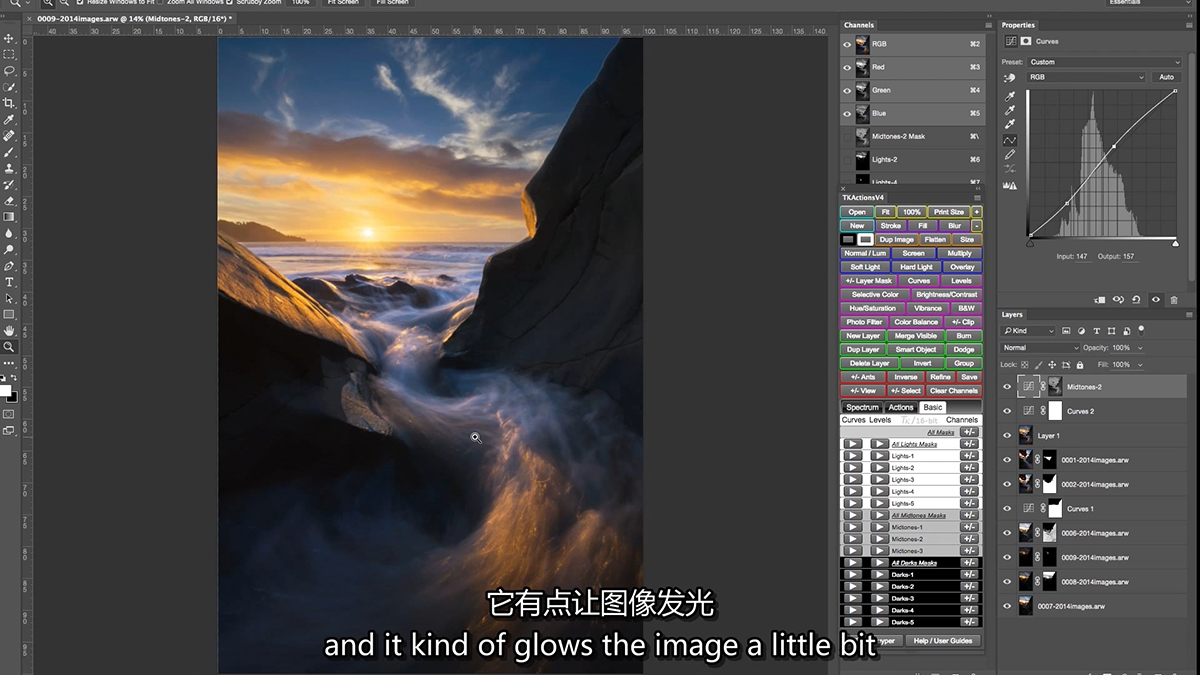Image resolution: width=1200 pixels, height=675 pixels.
Task: Click the Layers panel tab
Action: coord(1013,315)
